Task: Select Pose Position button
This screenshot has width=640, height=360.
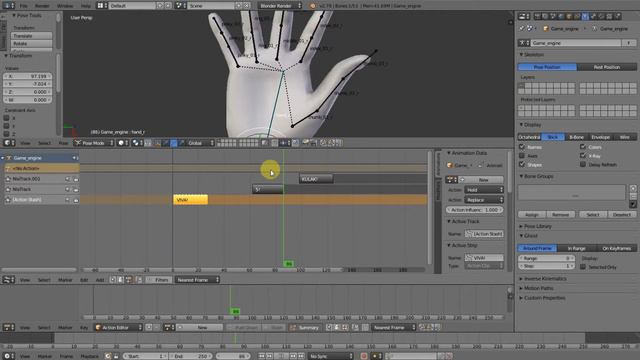Action: click(x=547, y=67)
